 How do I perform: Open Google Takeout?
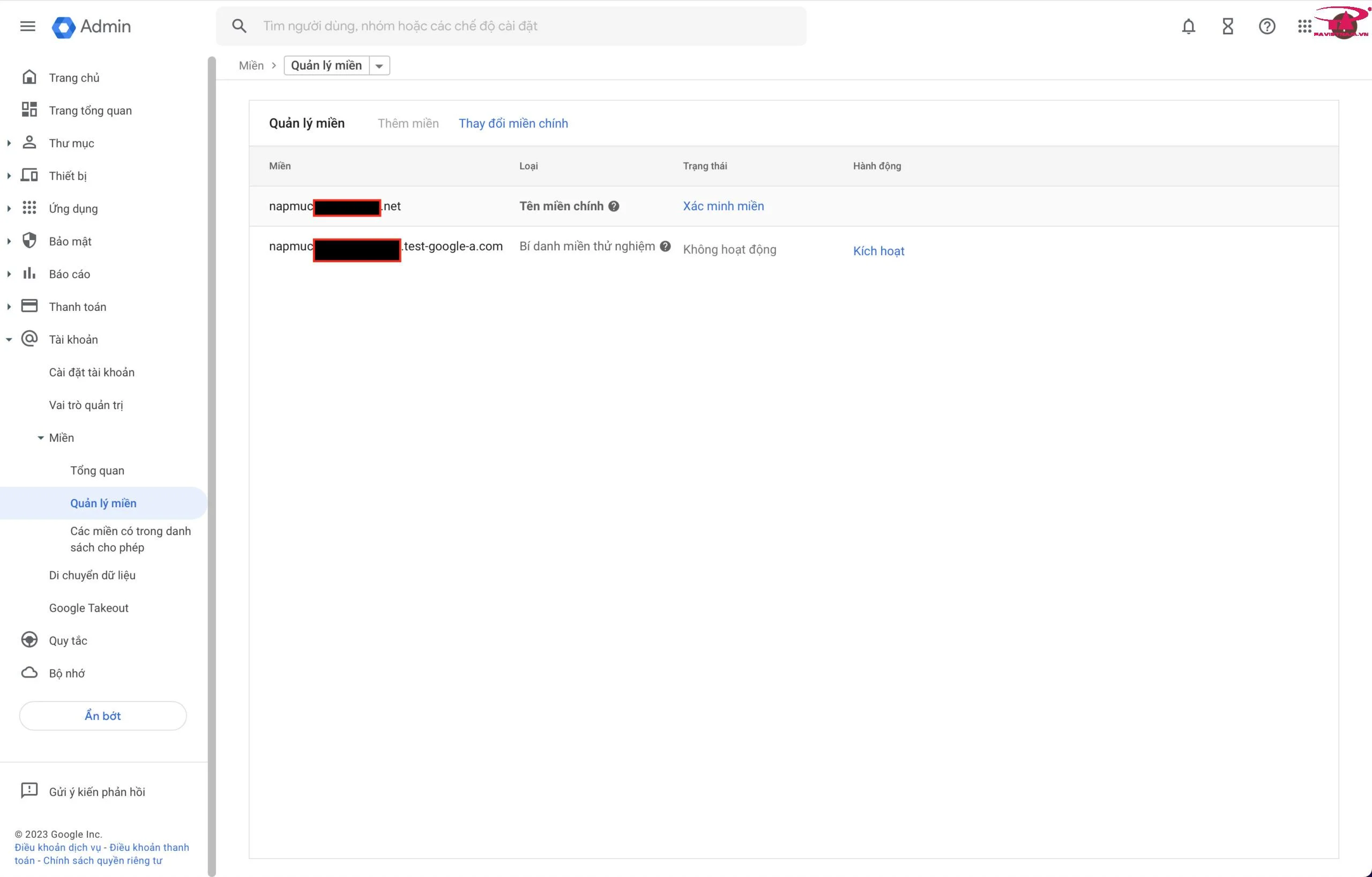[x=89, y=608]
